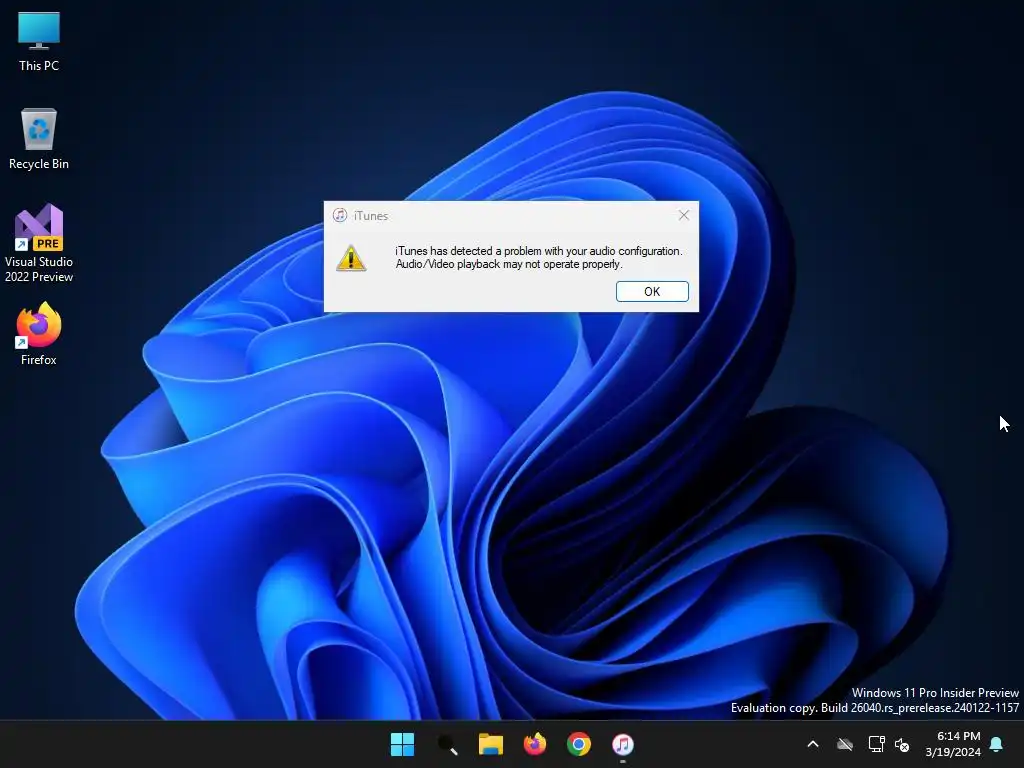
Task: Launch Google Chrome from the taskbar
Action: (579, 744)
